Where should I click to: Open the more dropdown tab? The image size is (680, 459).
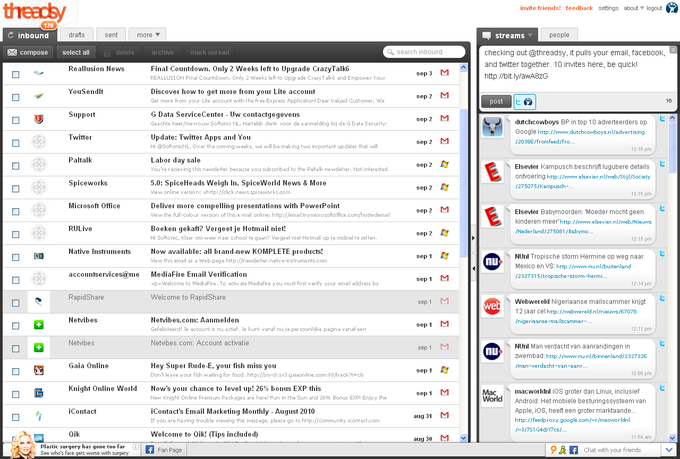click(x=147, y=35)
